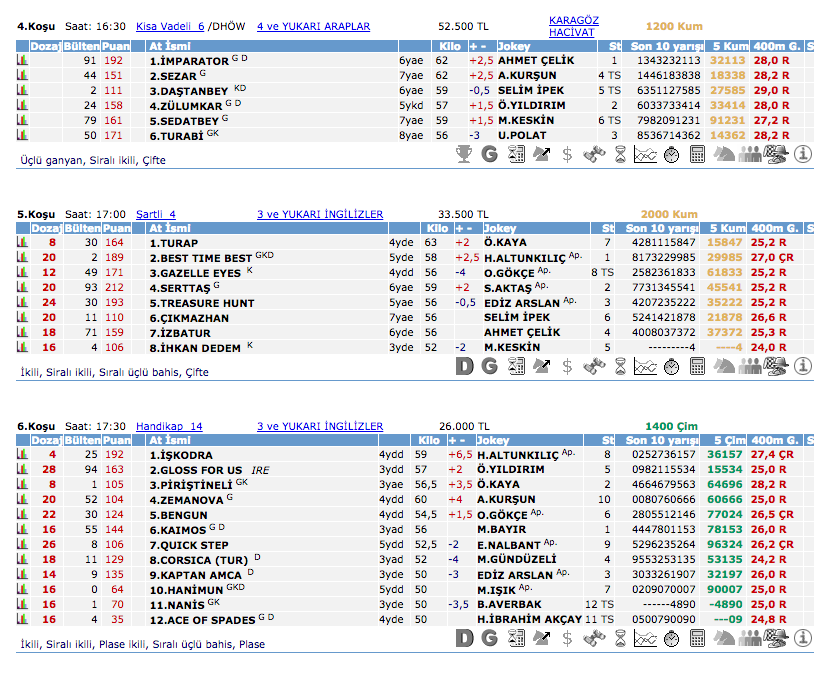Open the line graph icon in race 4
Image resolution: width=836 pixels, height=675 pixels.
click(646, 154)
